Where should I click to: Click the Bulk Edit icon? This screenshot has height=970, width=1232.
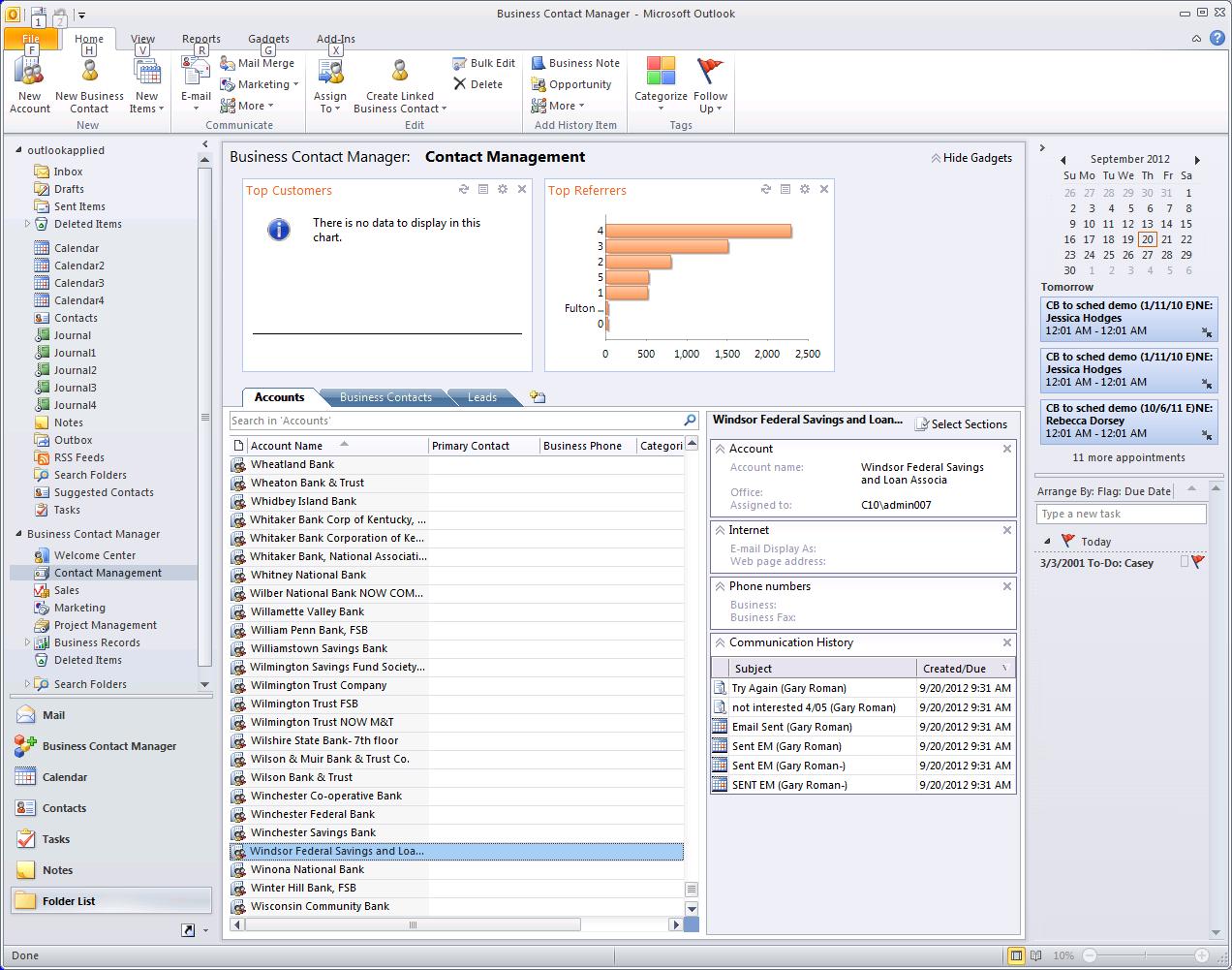[x=483, y=63]
